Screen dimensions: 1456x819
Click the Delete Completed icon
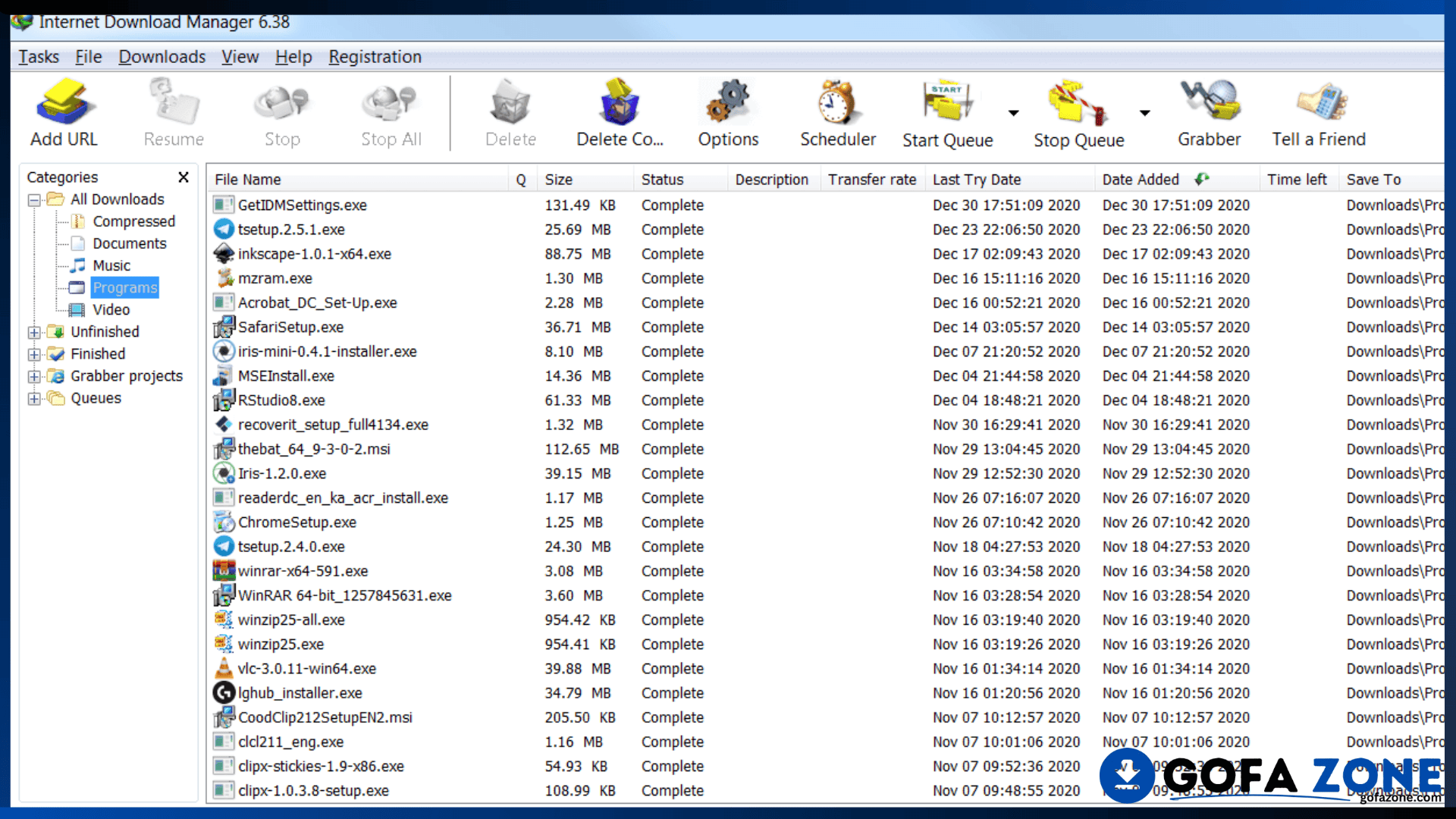coord(620,102)
